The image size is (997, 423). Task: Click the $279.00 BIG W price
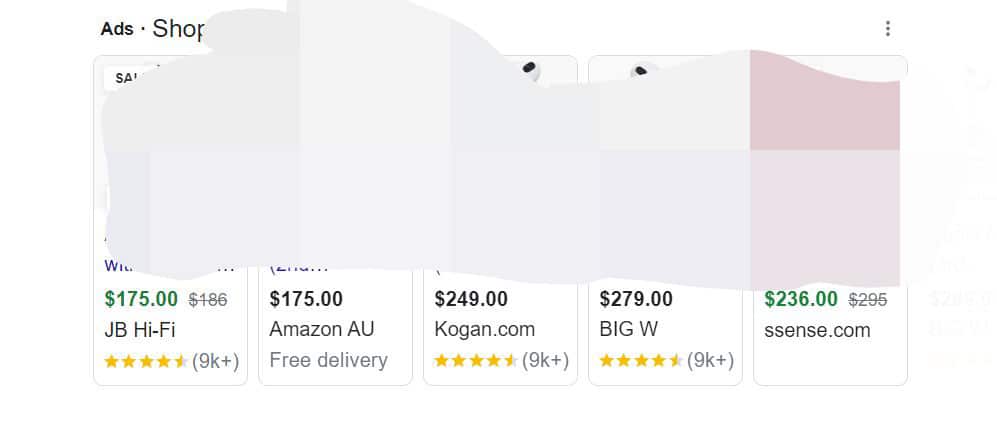[636, 299]
